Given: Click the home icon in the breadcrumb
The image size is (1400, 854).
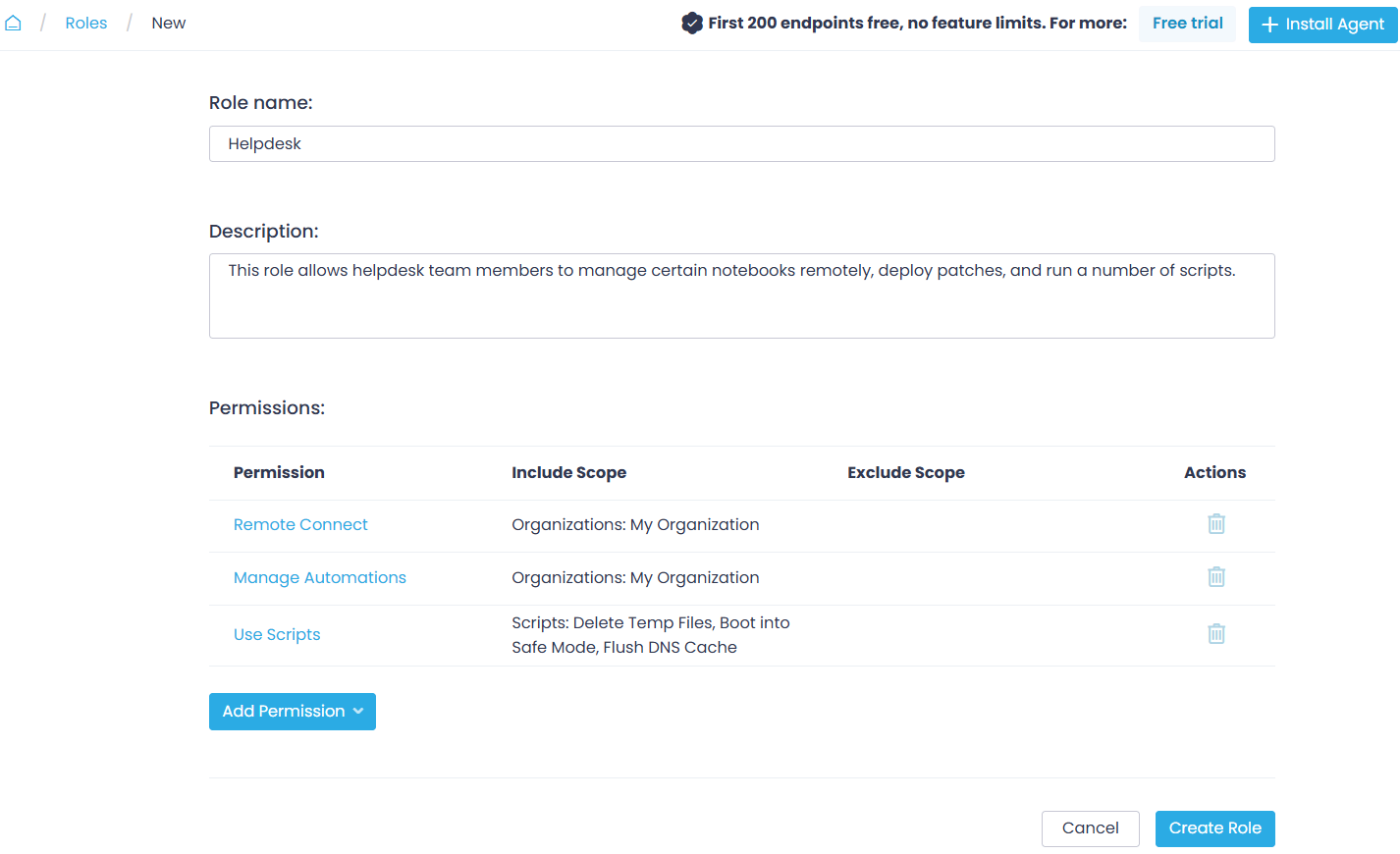Looking at the screenshot, I should 14,22.
